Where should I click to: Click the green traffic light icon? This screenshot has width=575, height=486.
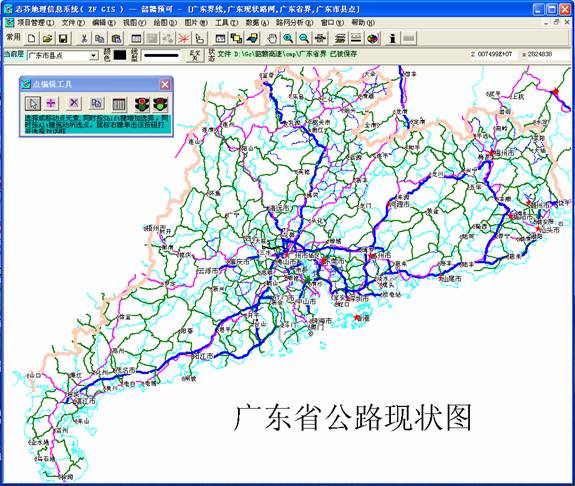(160, 104)
